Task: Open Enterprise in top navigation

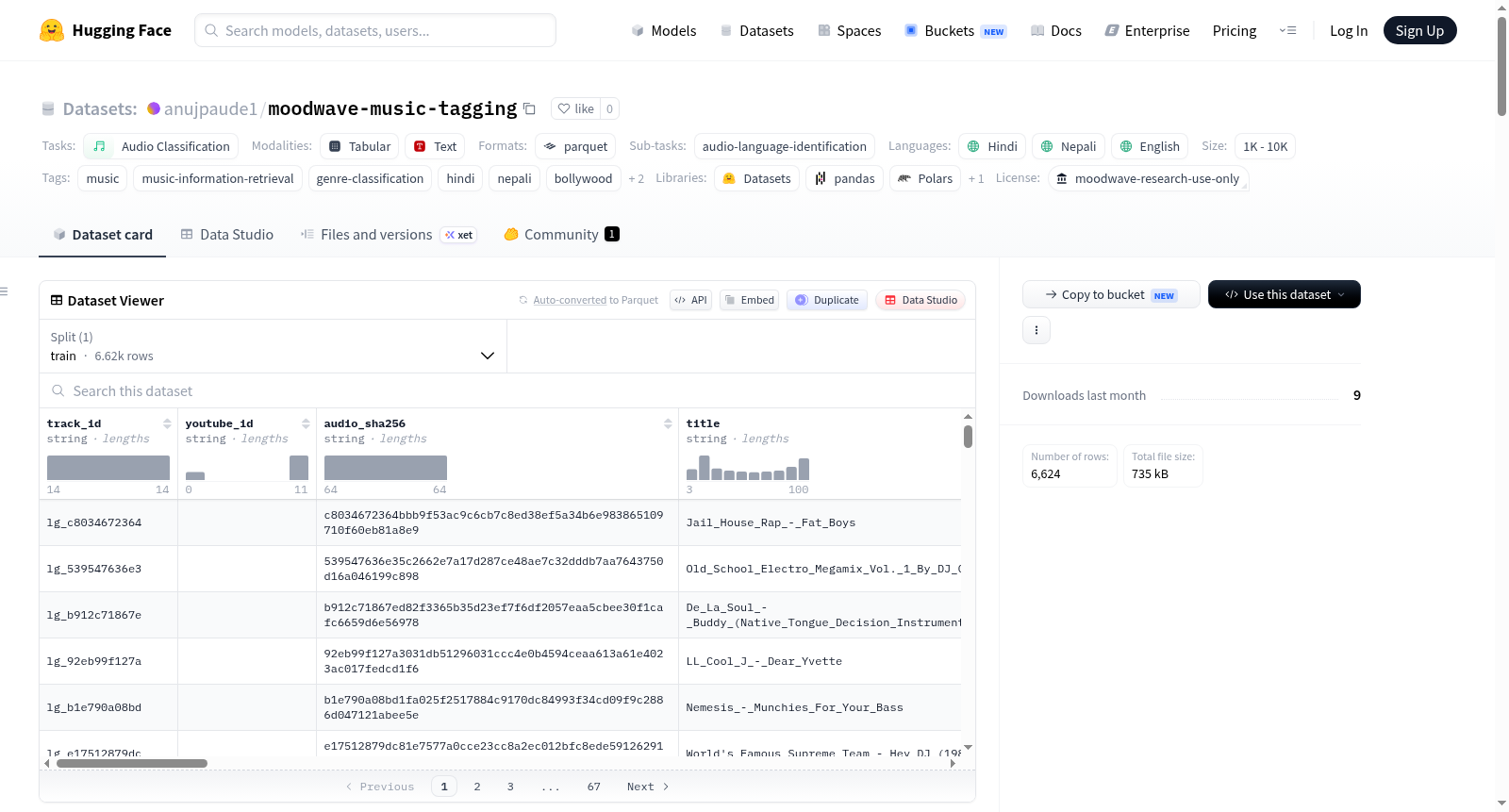Action: tap(1147, 30)
